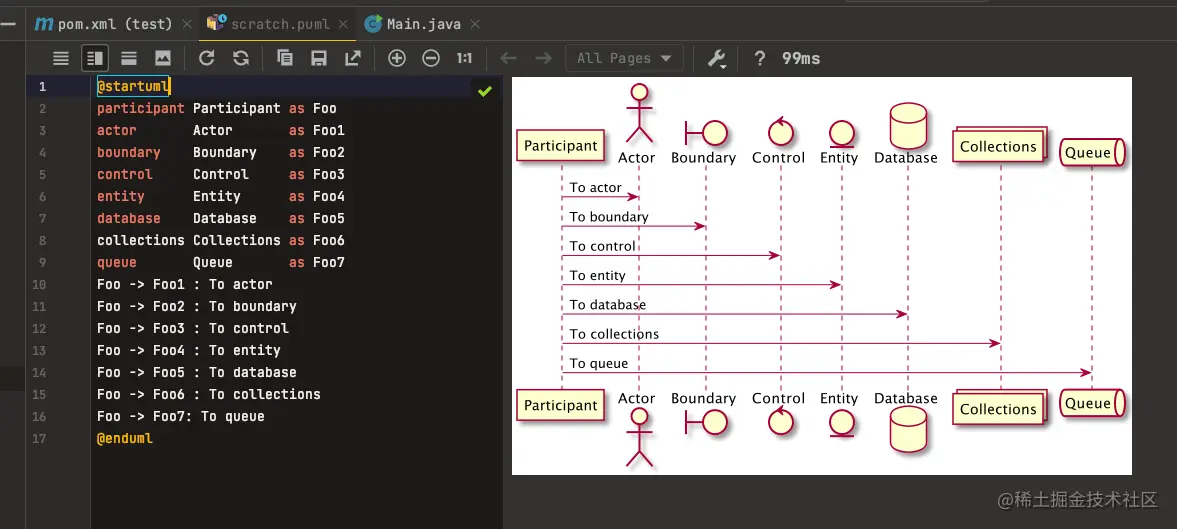Switch to split horizontal layout view
This screenshot has width=1177, height=529.
click(129, 58)
